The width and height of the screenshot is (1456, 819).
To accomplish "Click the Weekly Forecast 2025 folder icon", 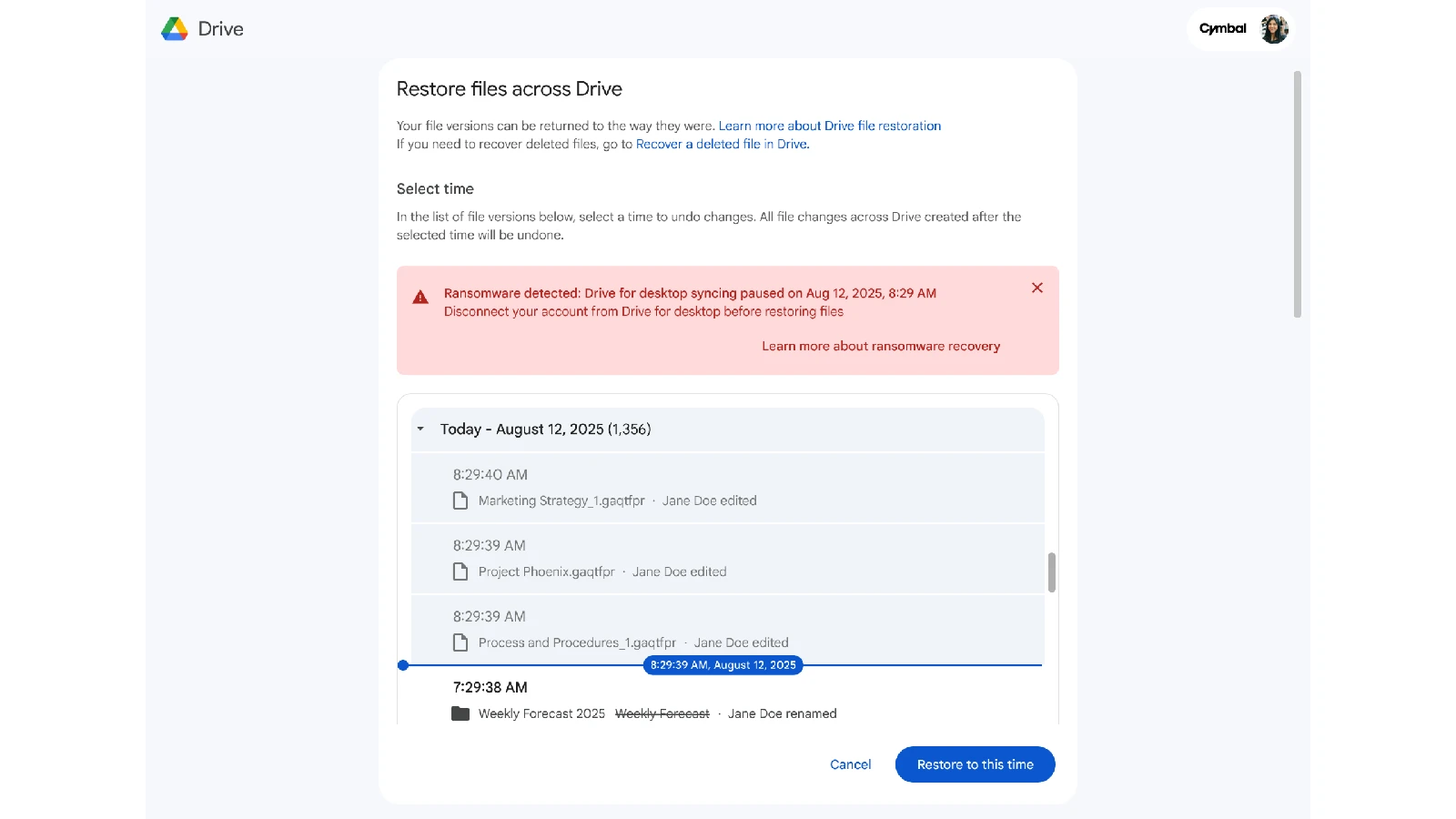I will [x=460, y=713].
